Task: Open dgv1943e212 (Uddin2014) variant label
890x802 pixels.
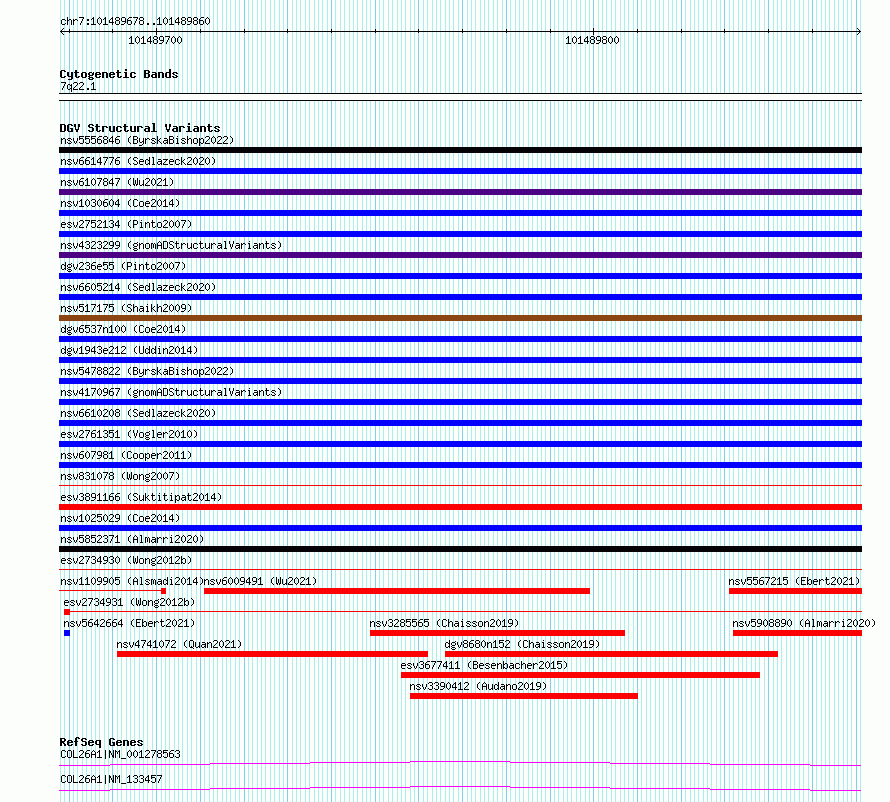Action: 129,350
